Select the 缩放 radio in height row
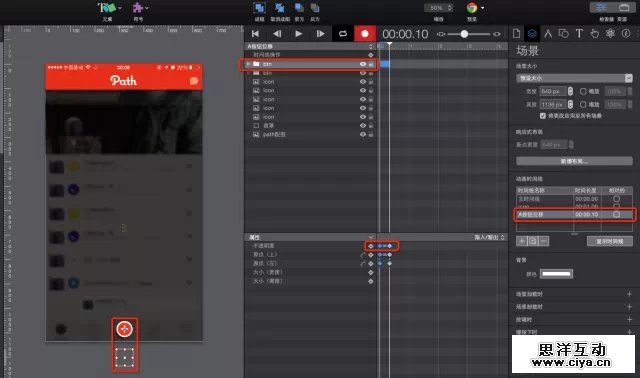The width and height of the screenshot is (640, 378). point(583,105)
